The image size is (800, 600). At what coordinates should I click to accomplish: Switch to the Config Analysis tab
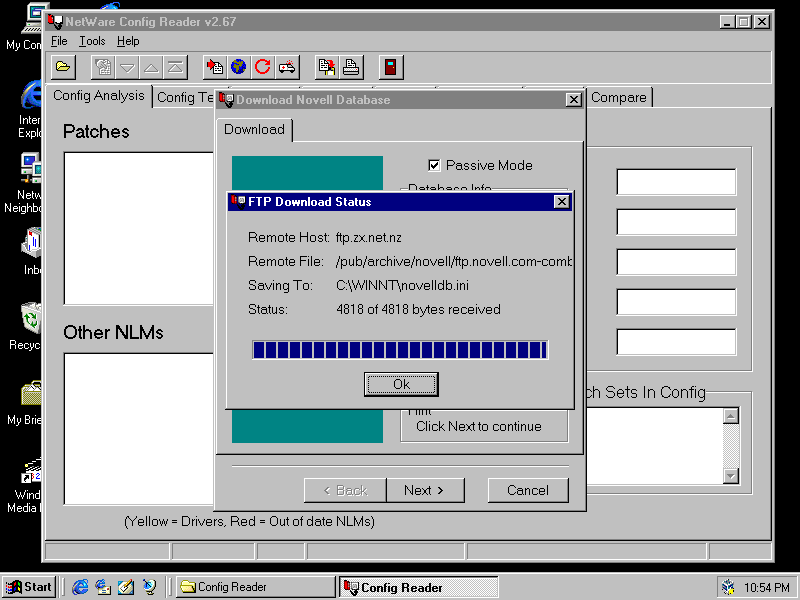[x=99, y=96]
